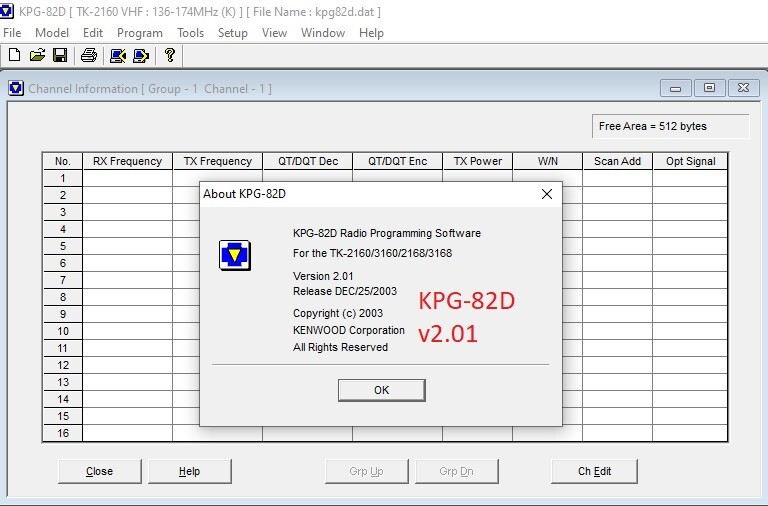Select channel row number 5
Screen dimensions: 768x506
[63, 246]
